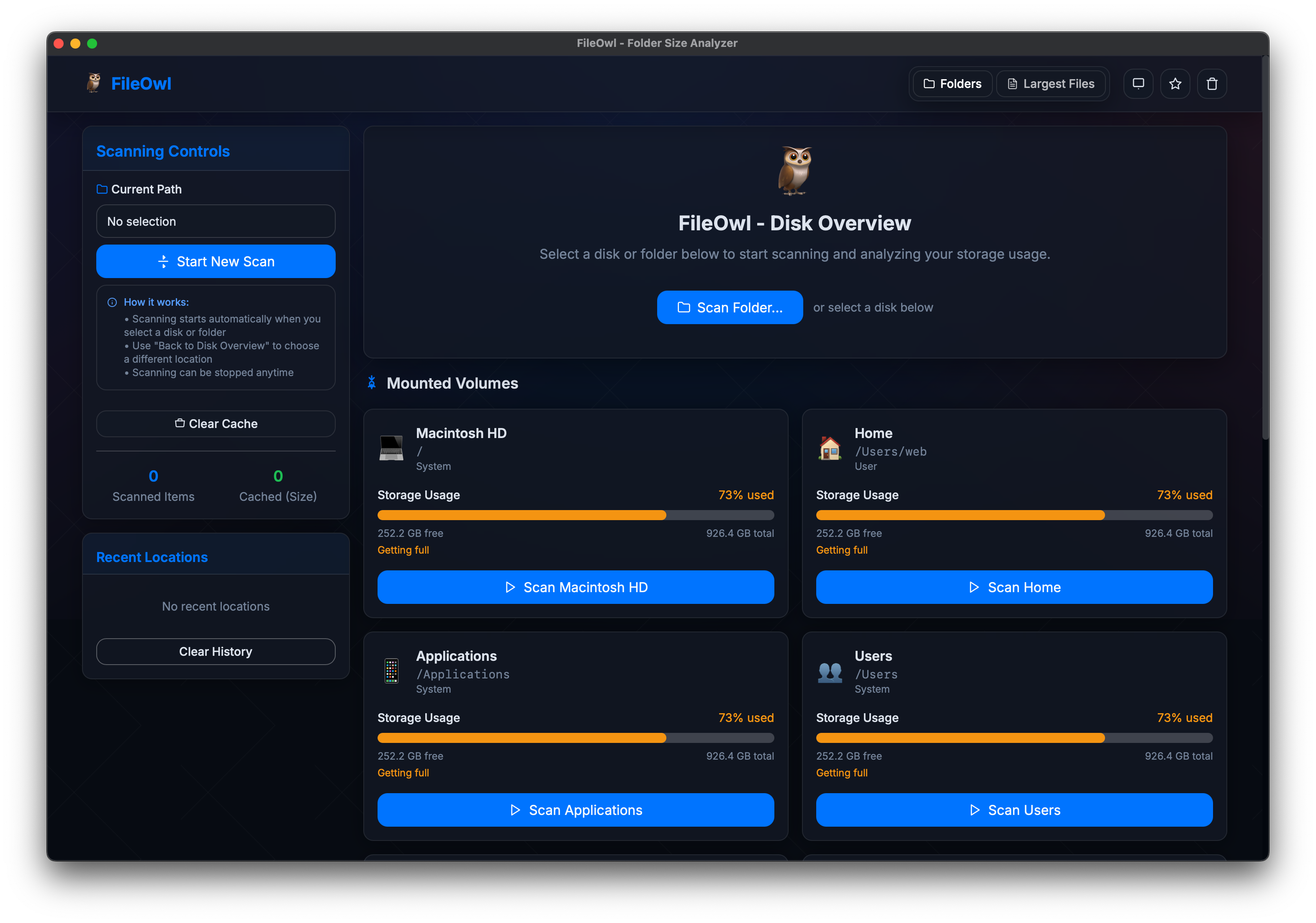Screen dimensions: 1316x923
Task: Click the owl mascot above Disk Overview heading
Action: (795, 170)
